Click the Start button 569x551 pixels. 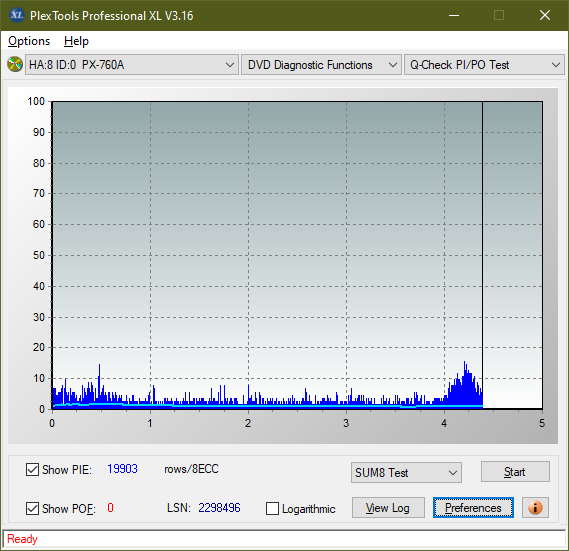pos(515,472)
